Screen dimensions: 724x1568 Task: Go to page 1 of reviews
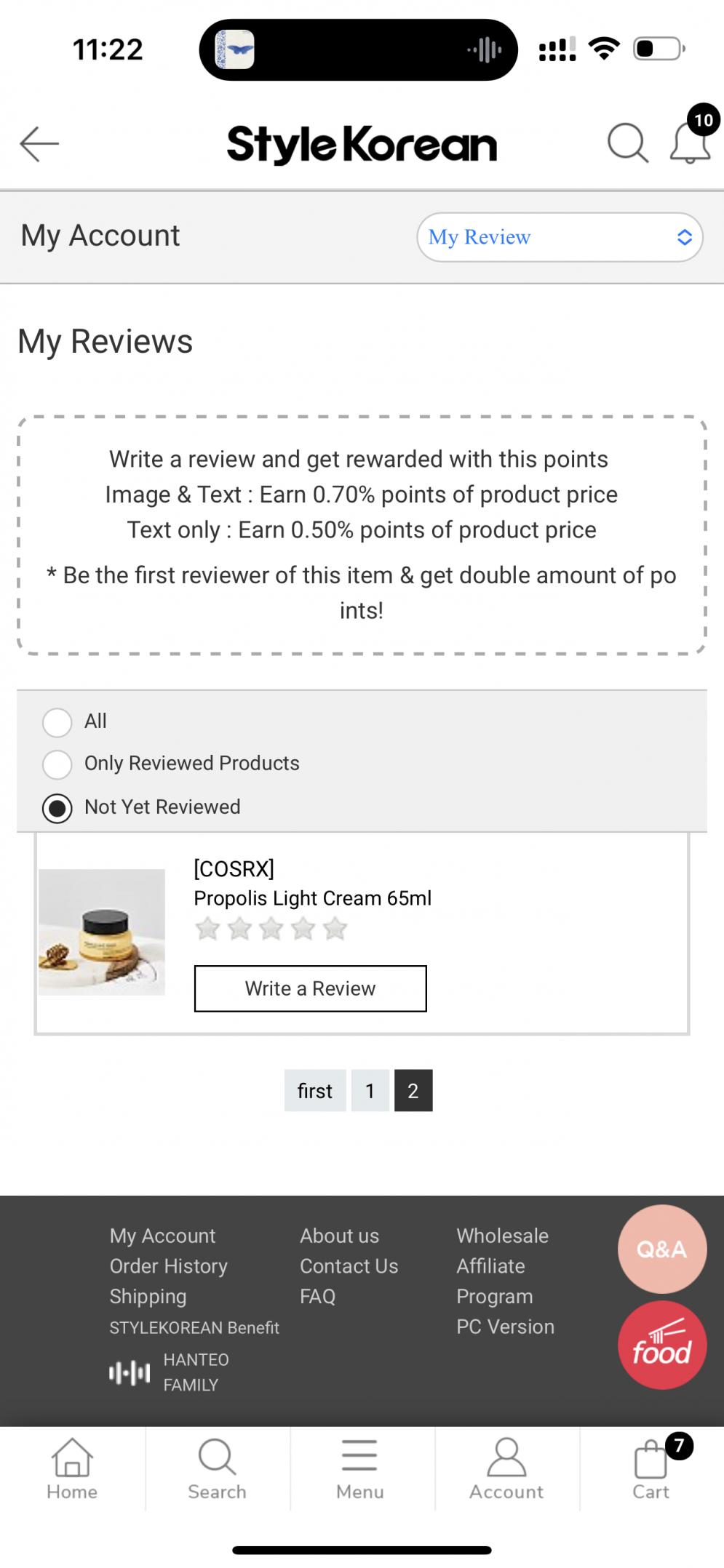point(370,1090)
